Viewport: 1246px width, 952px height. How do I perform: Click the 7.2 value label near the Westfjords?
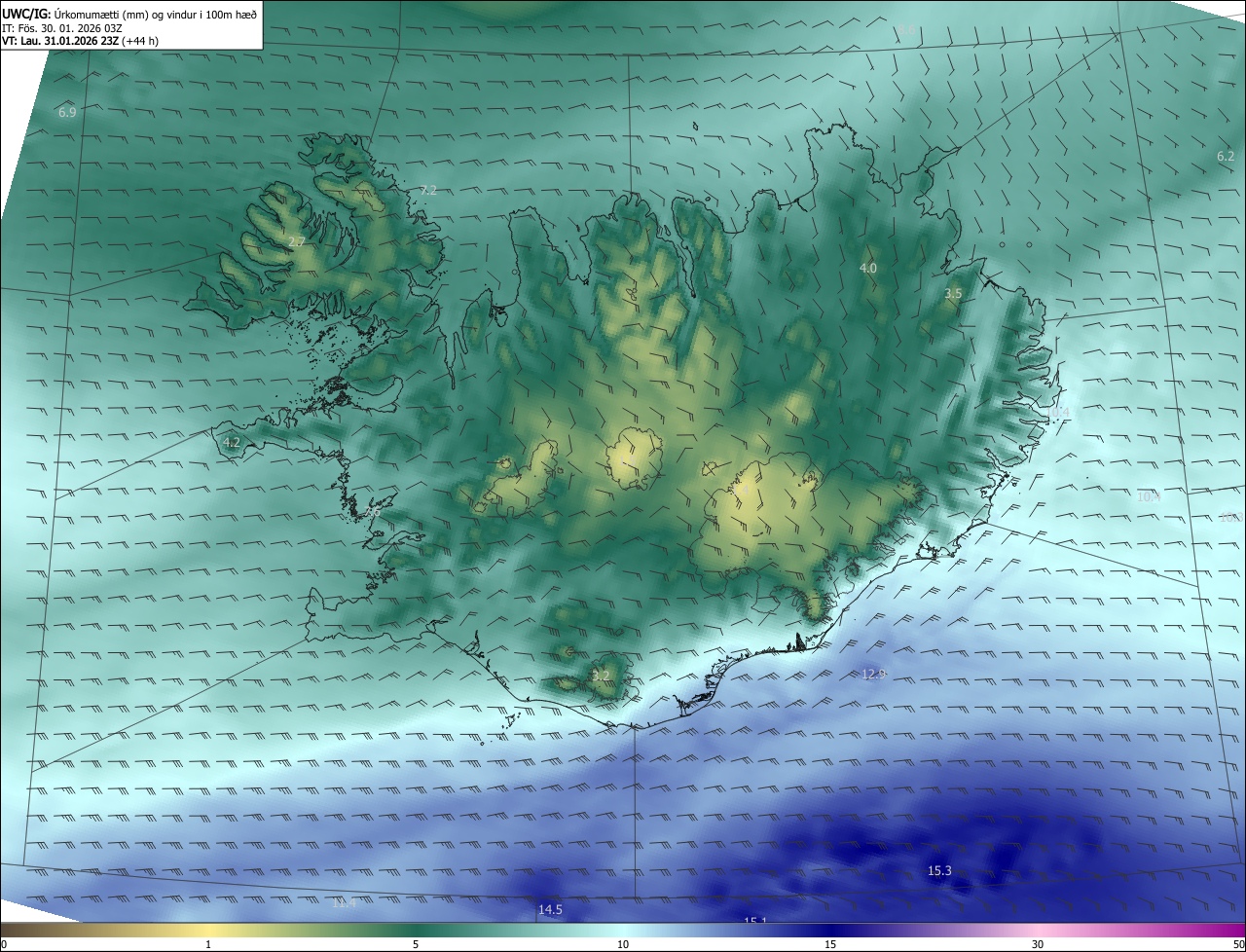pyautogui.click(x=428, y=190)
